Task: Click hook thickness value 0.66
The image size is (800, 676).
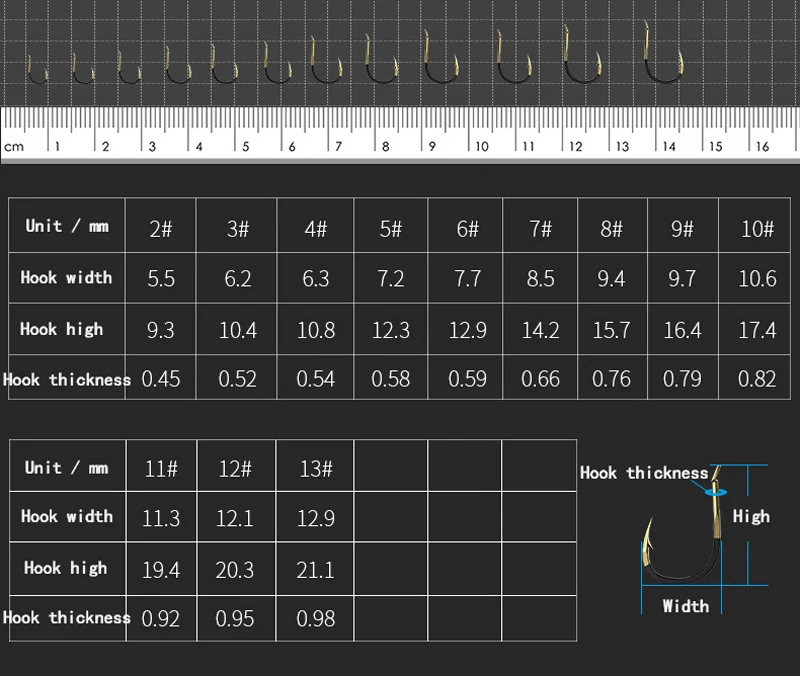Action: [x=540, y=379]
